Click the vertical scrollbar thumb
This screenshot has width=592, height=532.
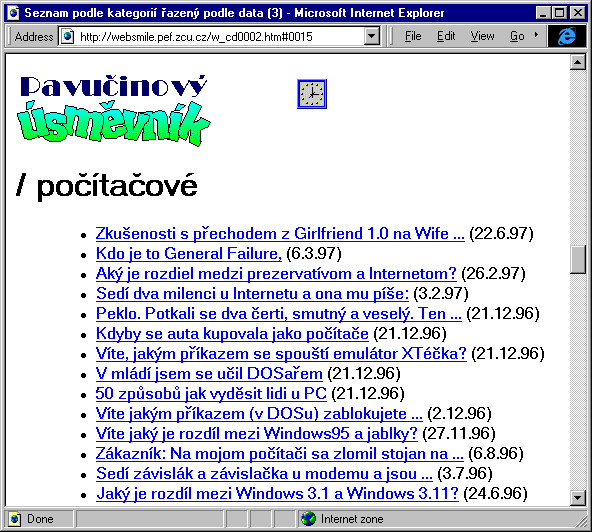578,259
